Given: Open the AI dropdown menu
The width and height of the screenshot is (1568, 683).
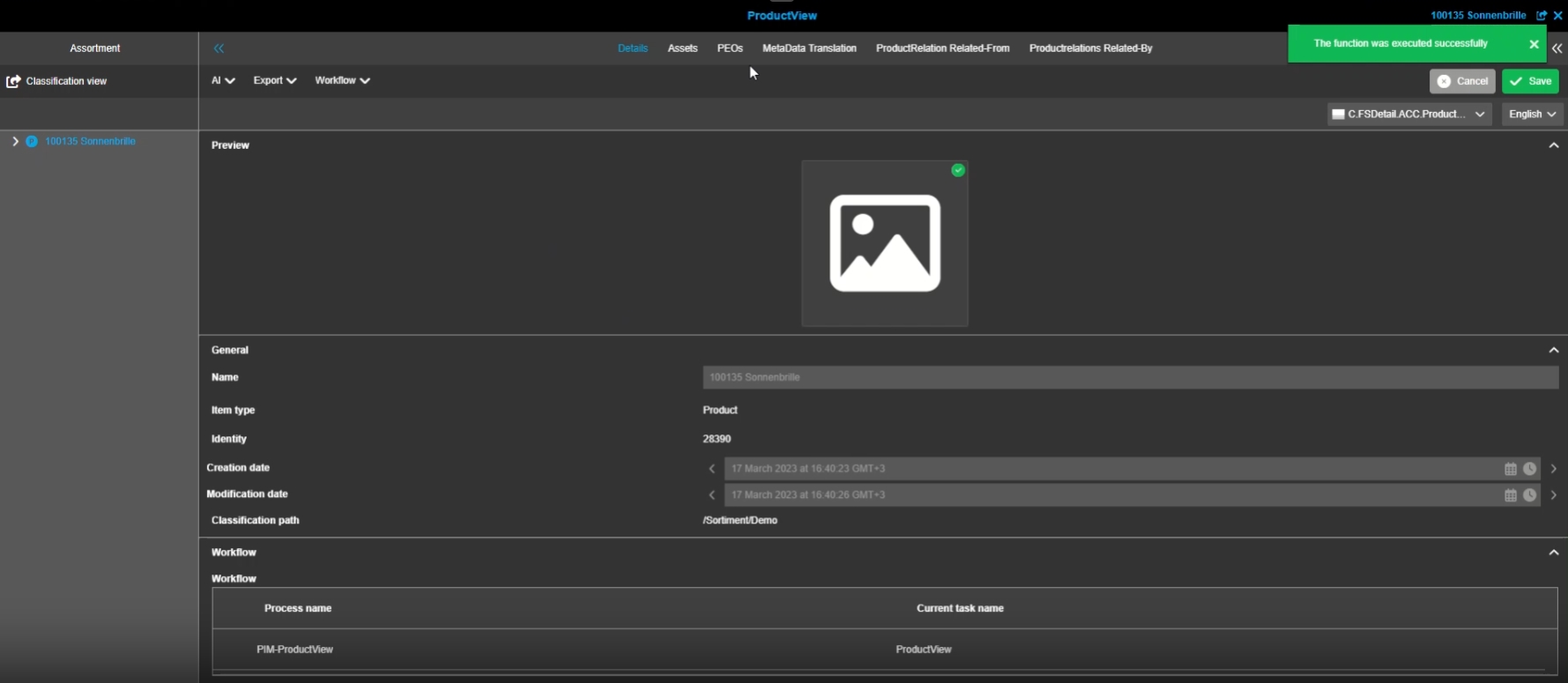Looking at the screenshot, I should point(223,80).
